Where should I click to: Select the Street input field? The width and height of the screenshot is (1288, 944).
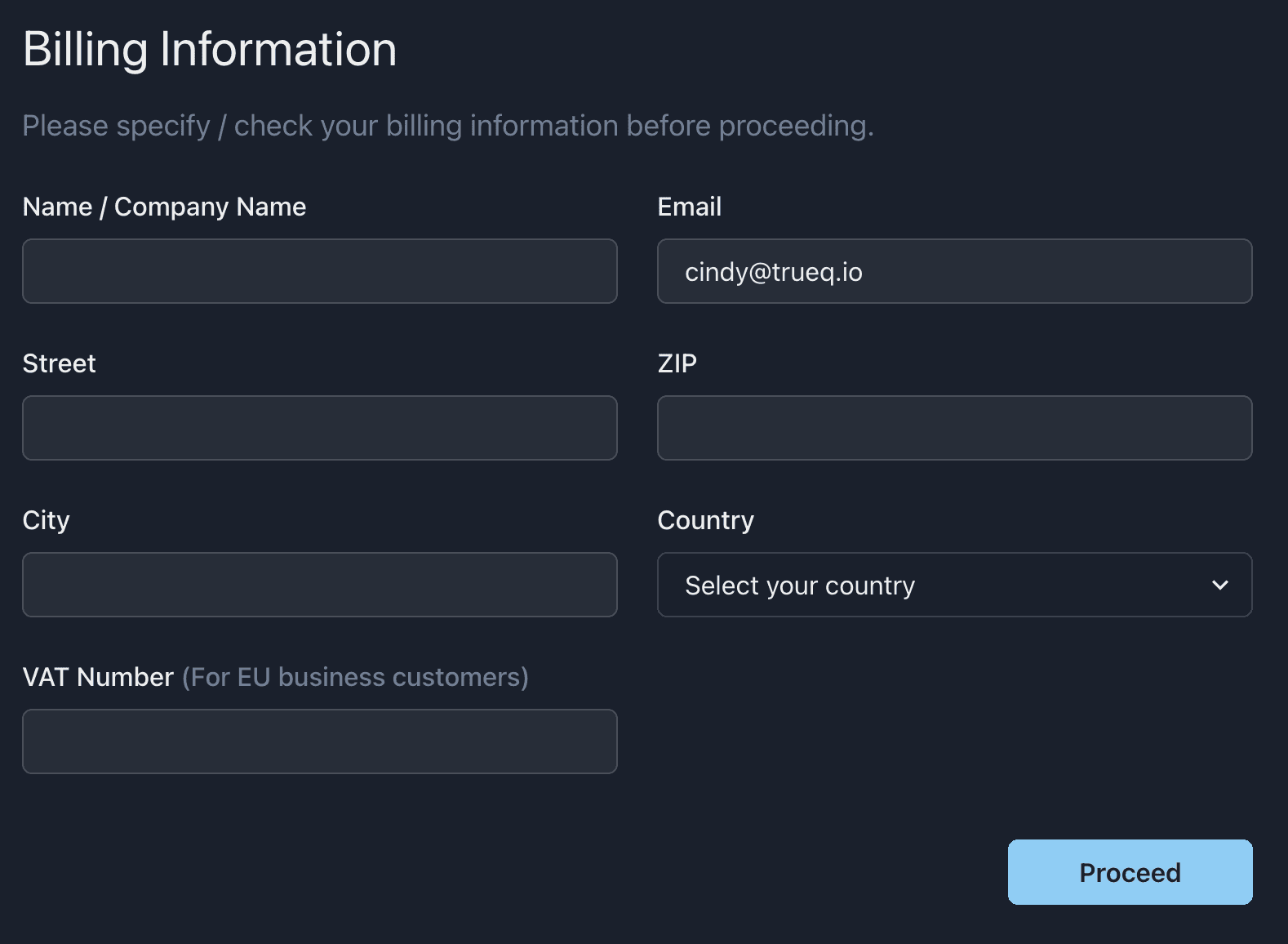tap(320, 428)
